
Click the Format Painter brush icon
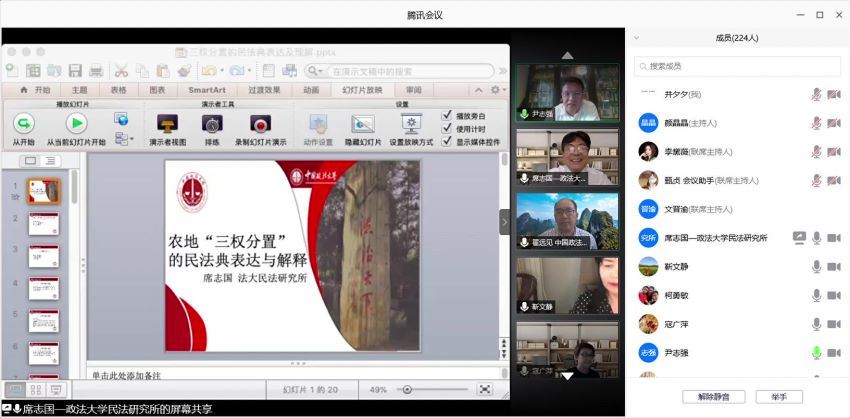click(184, 70)
